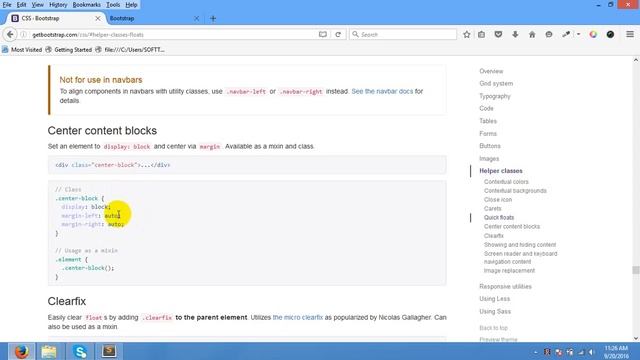The width and height of the screenshot is (640, 360).
Task: Jump to Using Less in the sidebar
Action: [x=494, y=299]
